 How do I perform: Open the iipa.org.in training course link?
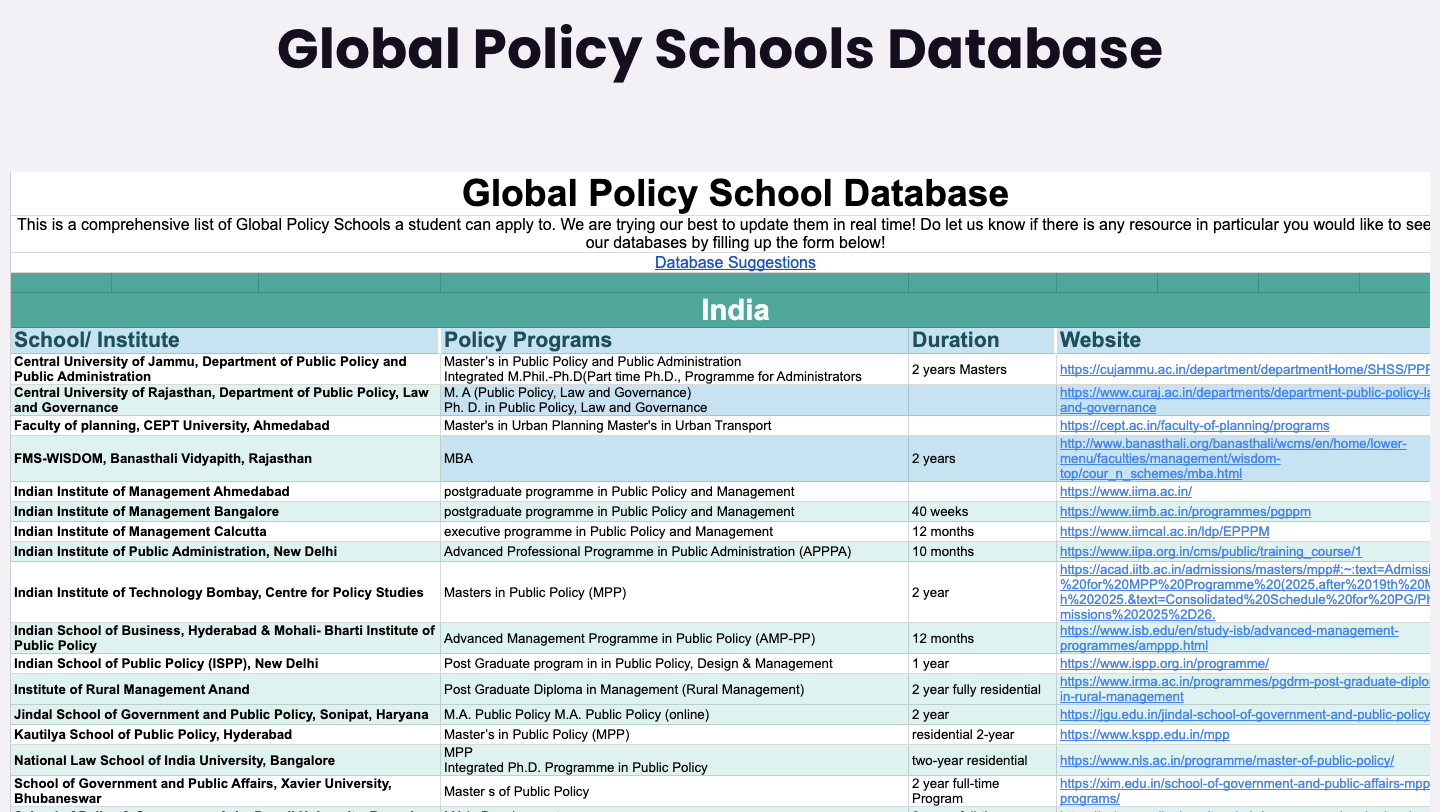[1211, 551]
